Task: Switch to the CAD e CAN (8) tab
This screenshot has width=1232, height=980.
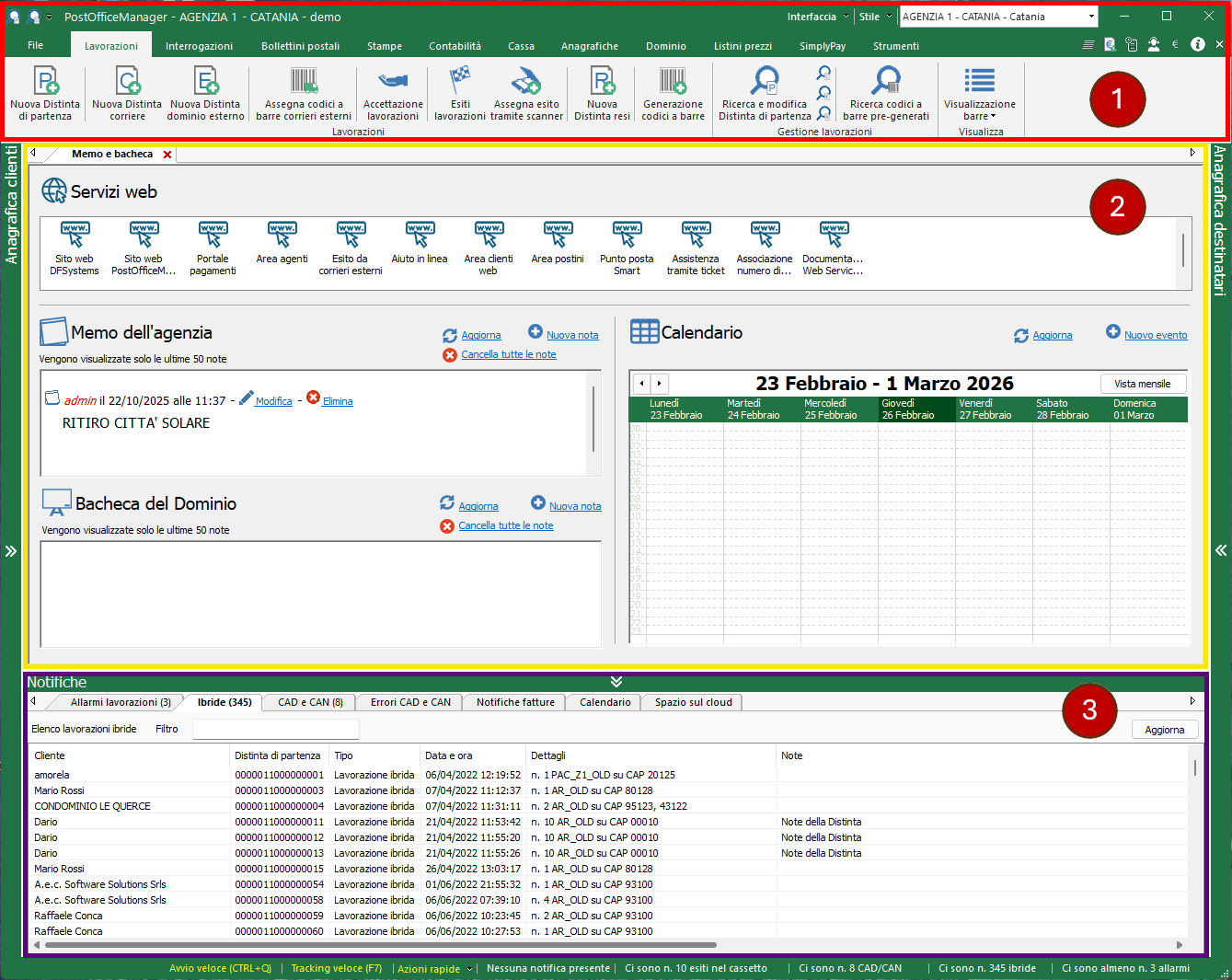Action: (310, 702)
